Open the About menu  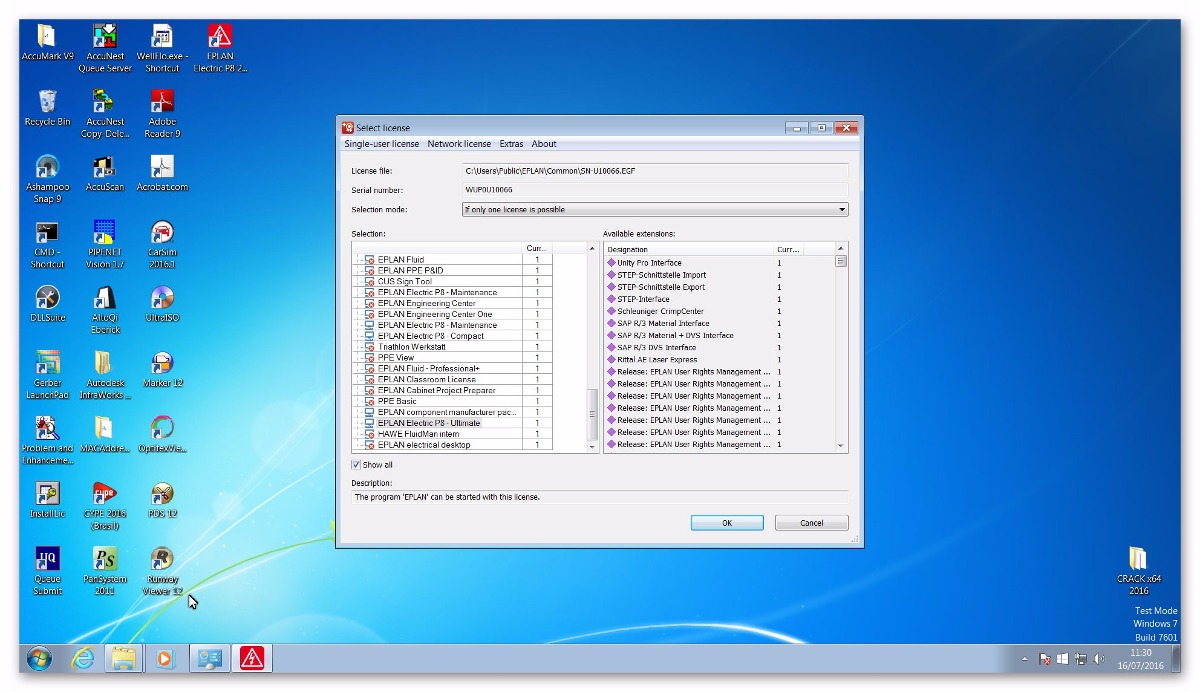point(544,144)
